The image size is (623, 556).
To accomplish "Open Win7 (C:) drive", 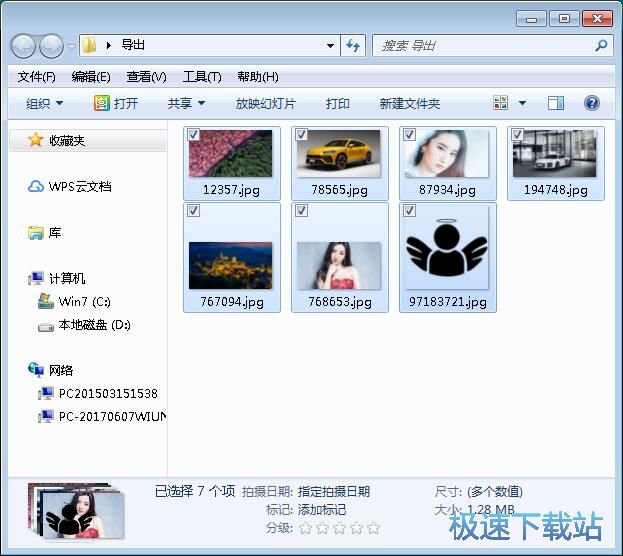I will click(x=85, y=302).
